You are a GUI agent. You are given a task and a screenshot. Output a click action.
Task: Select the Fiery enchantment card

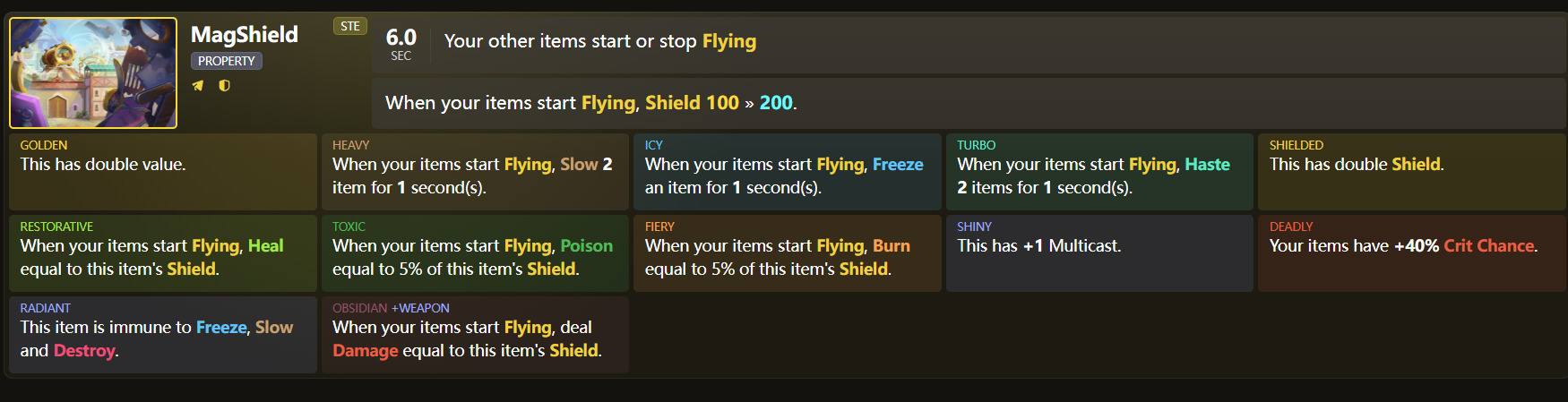pyautogui.click(x=787, y=252)
